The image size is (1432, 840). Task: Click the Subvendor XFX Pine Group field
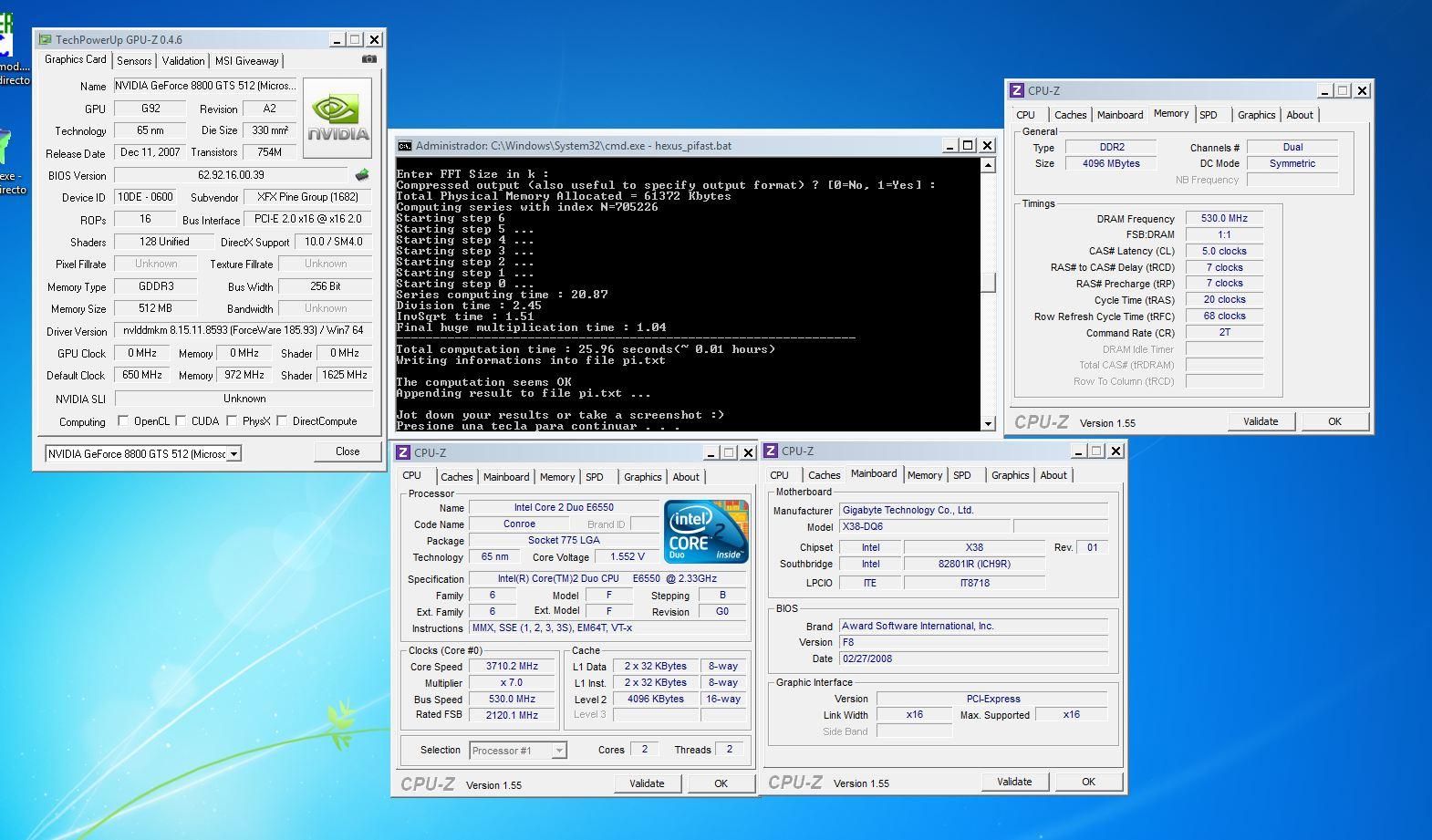307,197
